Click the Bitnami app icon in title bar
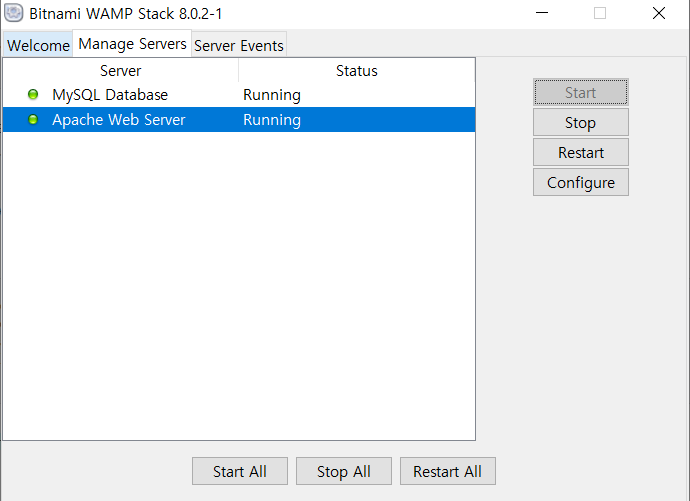The image size is (690, 501). pyautogui.click(x=13, y=13)
